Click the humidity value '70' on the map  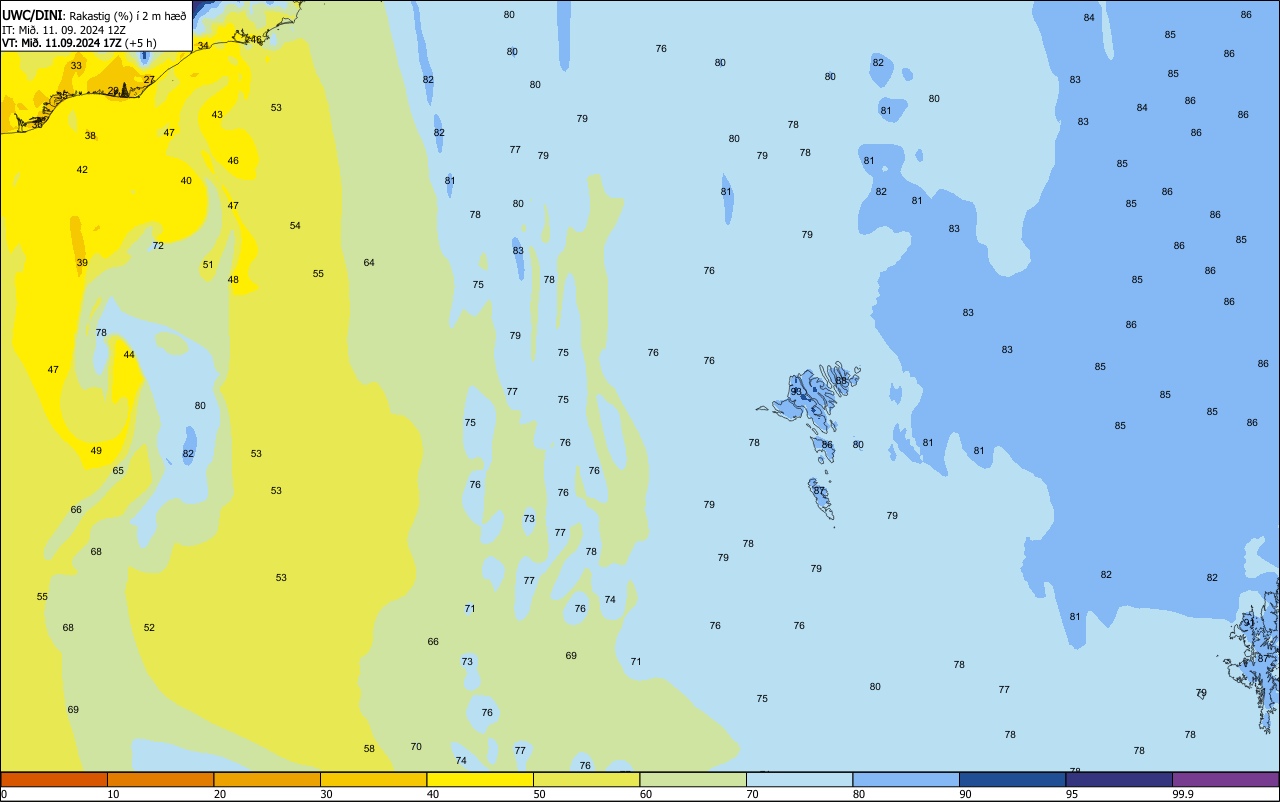416,747
